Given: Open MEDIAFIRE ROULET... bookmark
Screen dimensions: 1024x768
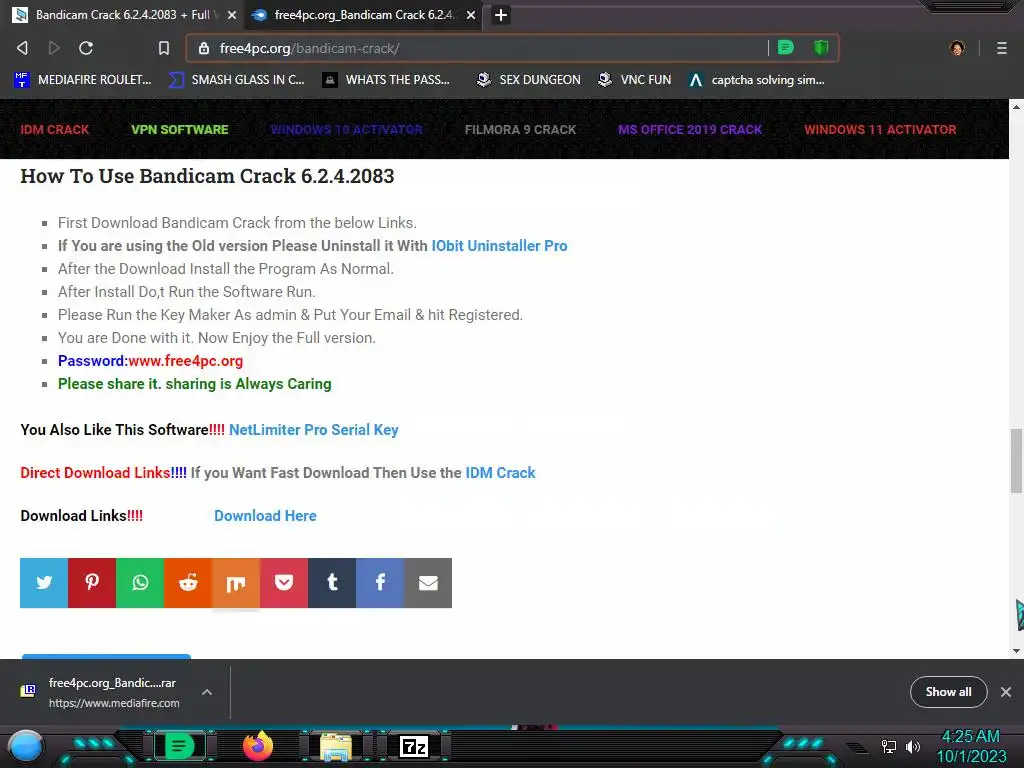Looking at the screenshot, I should pos(82,80).
